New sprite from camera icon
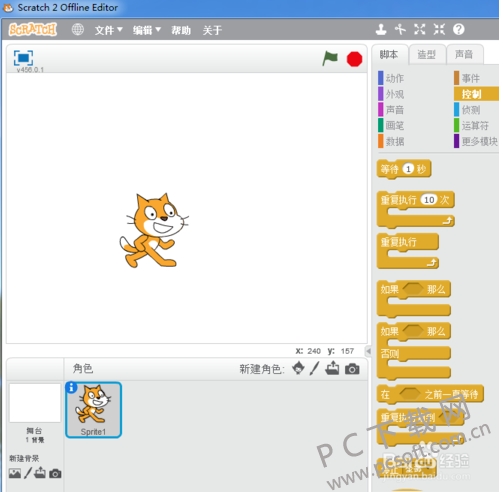The width and height of the screenshot is (503, 492). tap(352, 369)
